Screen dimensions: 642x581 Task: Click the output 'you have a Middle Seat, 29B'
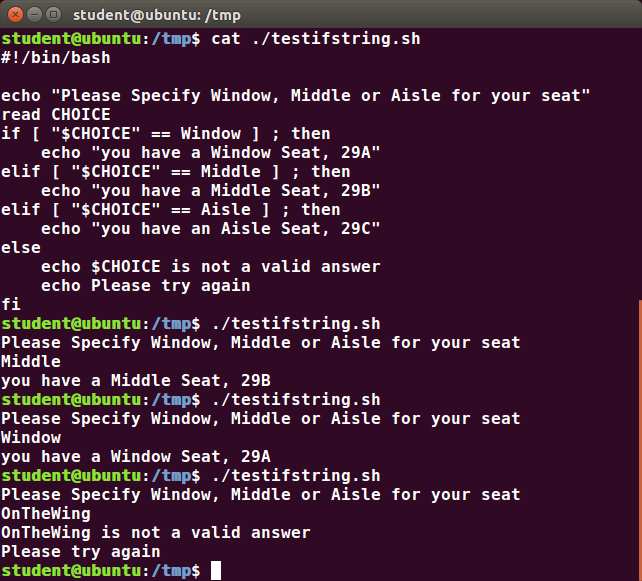click(136, 381)
